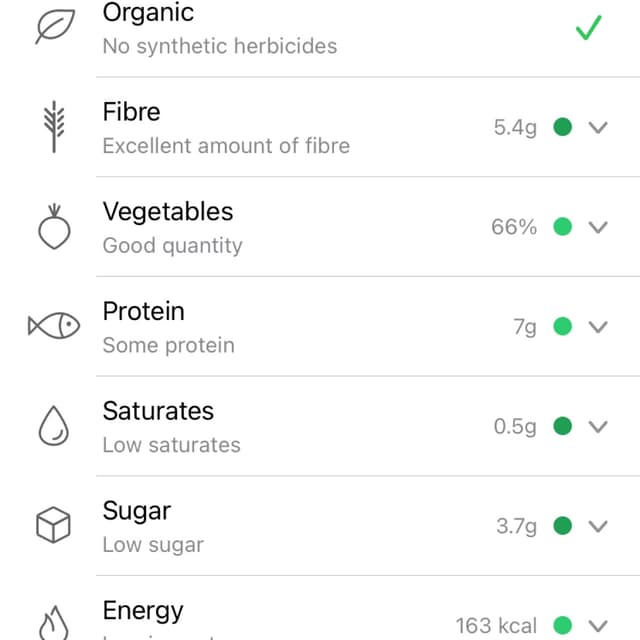The width and height of the screenshot is (640, 640).
Task: Expand the Saturates details chevron
Action: 598,427
